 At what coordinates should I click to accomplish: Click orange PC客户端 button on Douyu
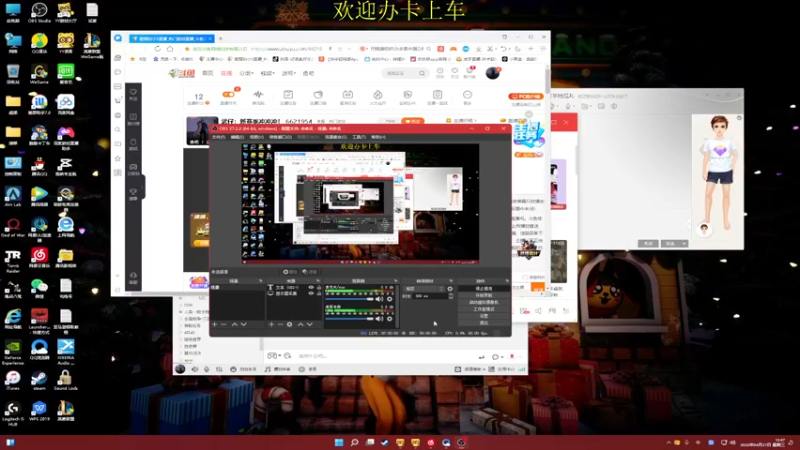tap(525, 96)
